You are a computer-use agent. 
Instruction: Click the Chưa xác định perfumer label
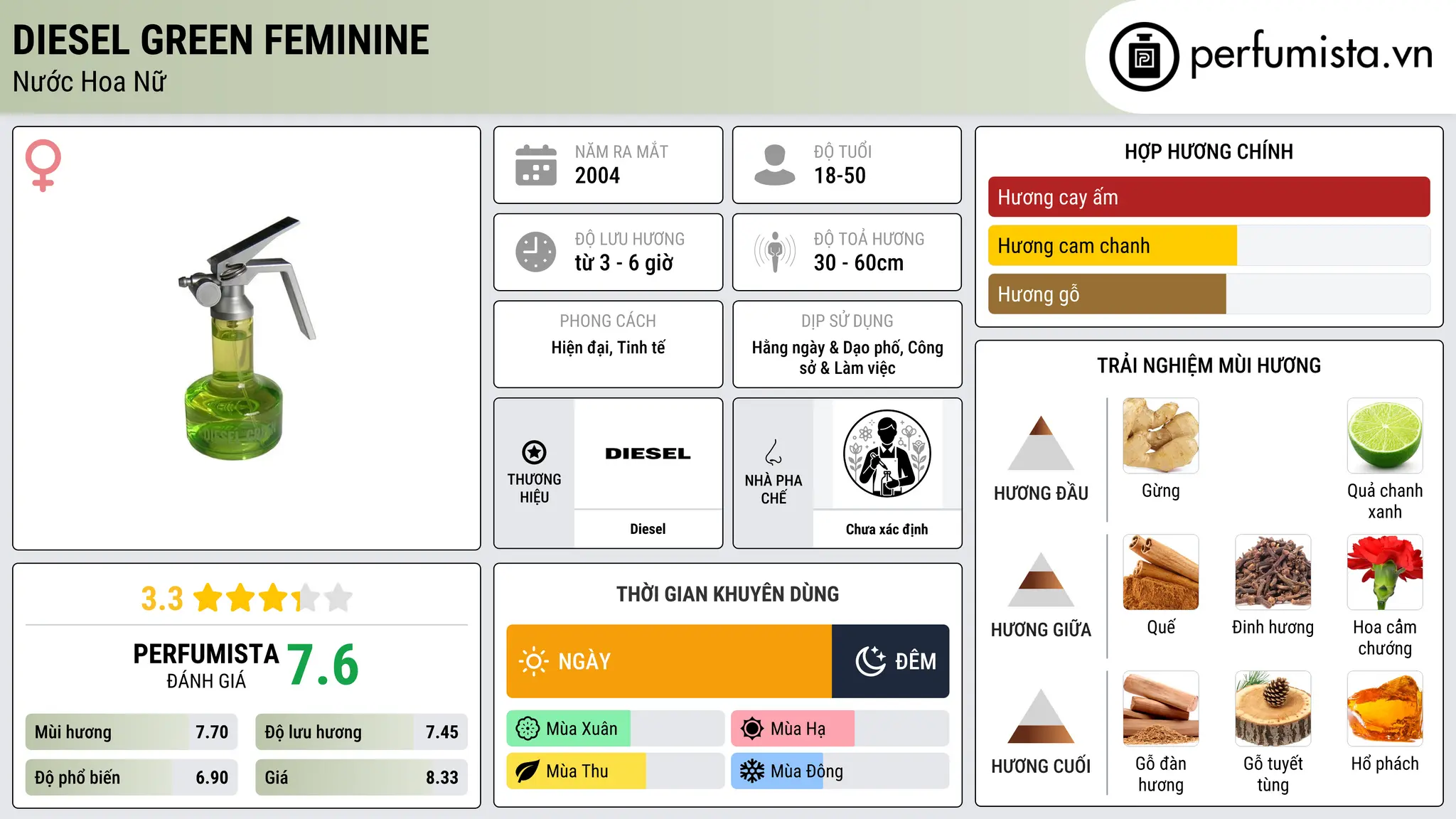pyautogui.click(x=887, y=530)
